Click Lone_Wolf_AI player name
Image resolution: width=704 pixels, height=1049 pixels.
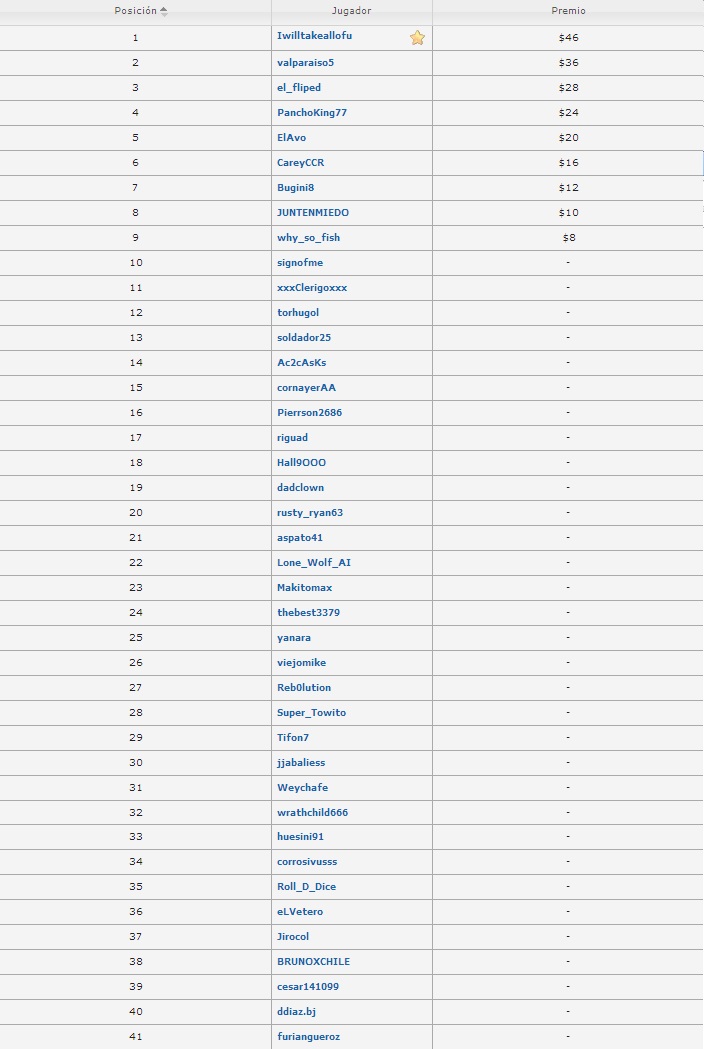pos(313,562)
